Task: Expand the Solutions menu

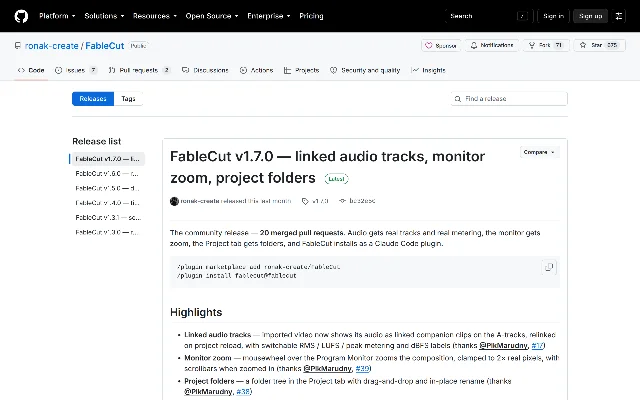Action: click(104, 16)
